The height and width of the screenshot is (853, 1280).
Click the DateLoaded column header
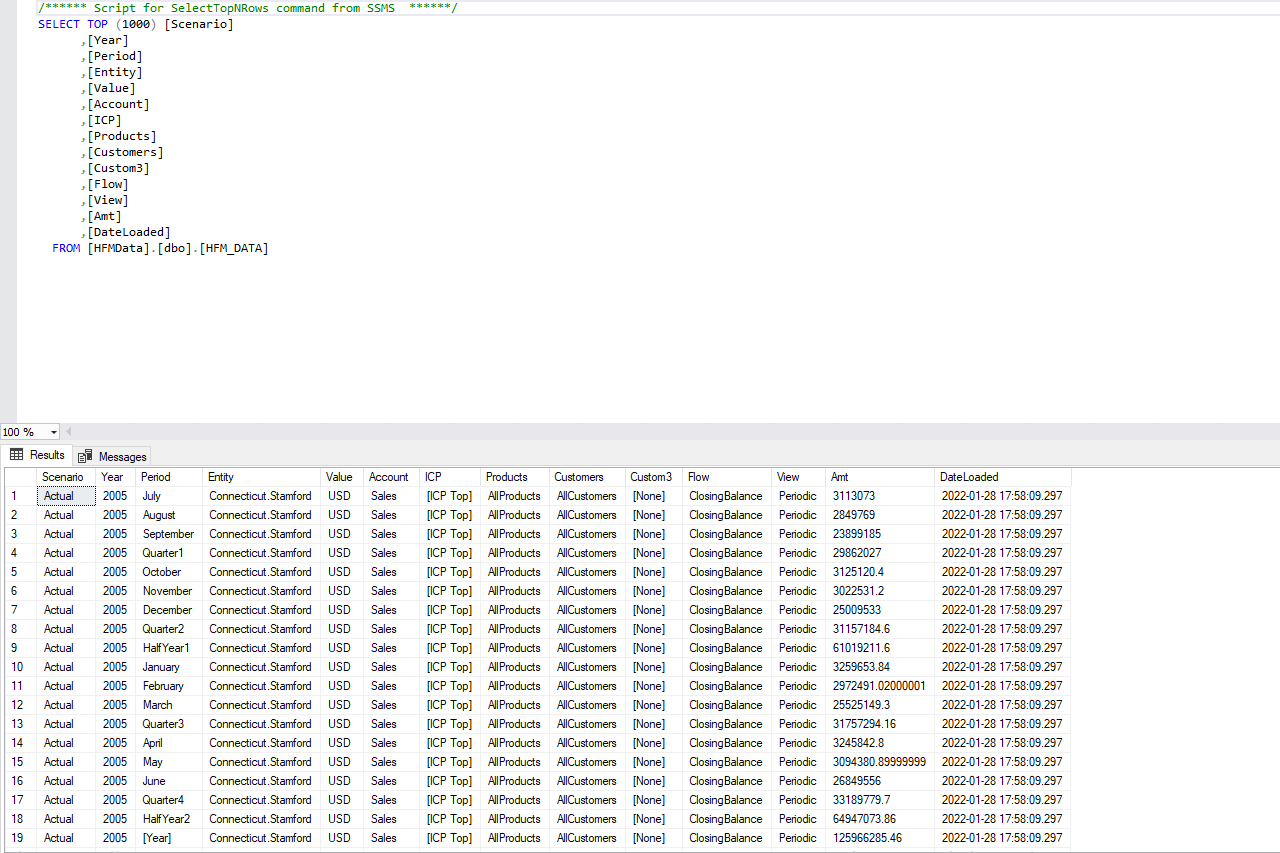coord(969,477)
